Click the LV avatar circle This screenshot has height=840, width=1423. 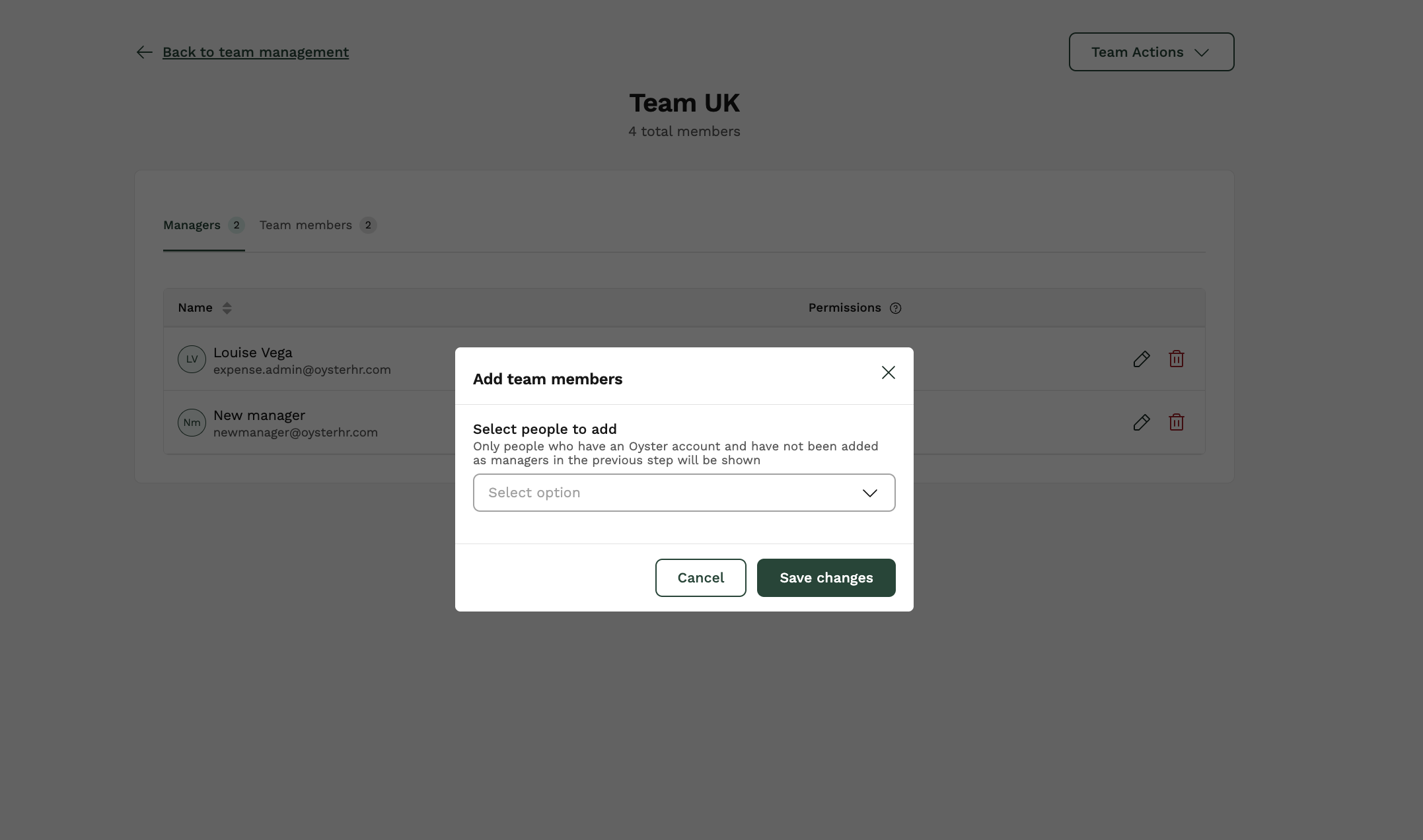click(x=192, y=359)
